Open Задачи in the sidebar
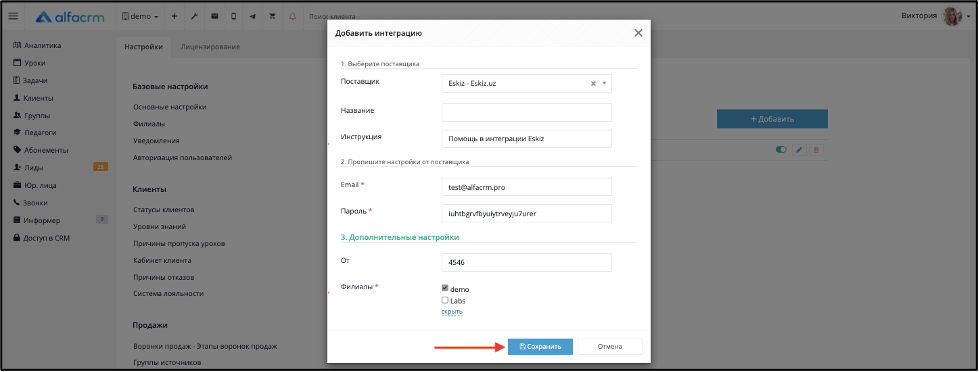This screenshot has height=372, width=979. pyautogui.click(x=31, y=81)
